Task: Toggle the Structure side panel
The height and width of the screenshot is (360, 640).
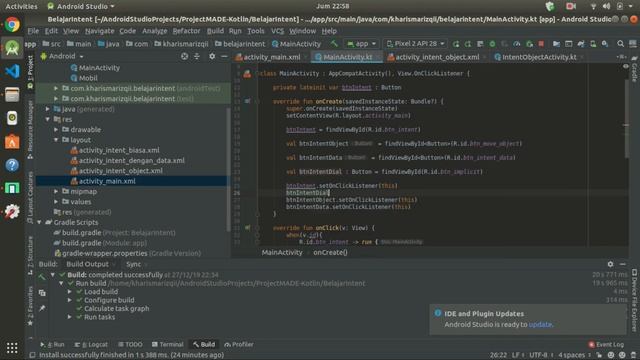Action: coord(30,255)
